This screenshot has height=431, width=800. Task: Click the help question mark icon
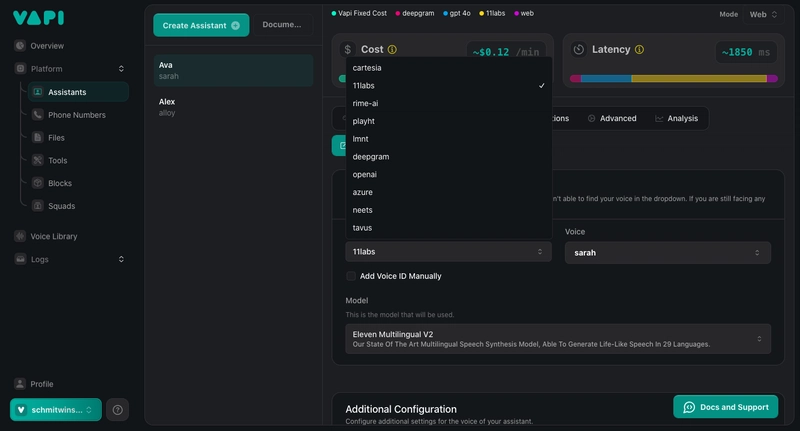click(118, 409)
